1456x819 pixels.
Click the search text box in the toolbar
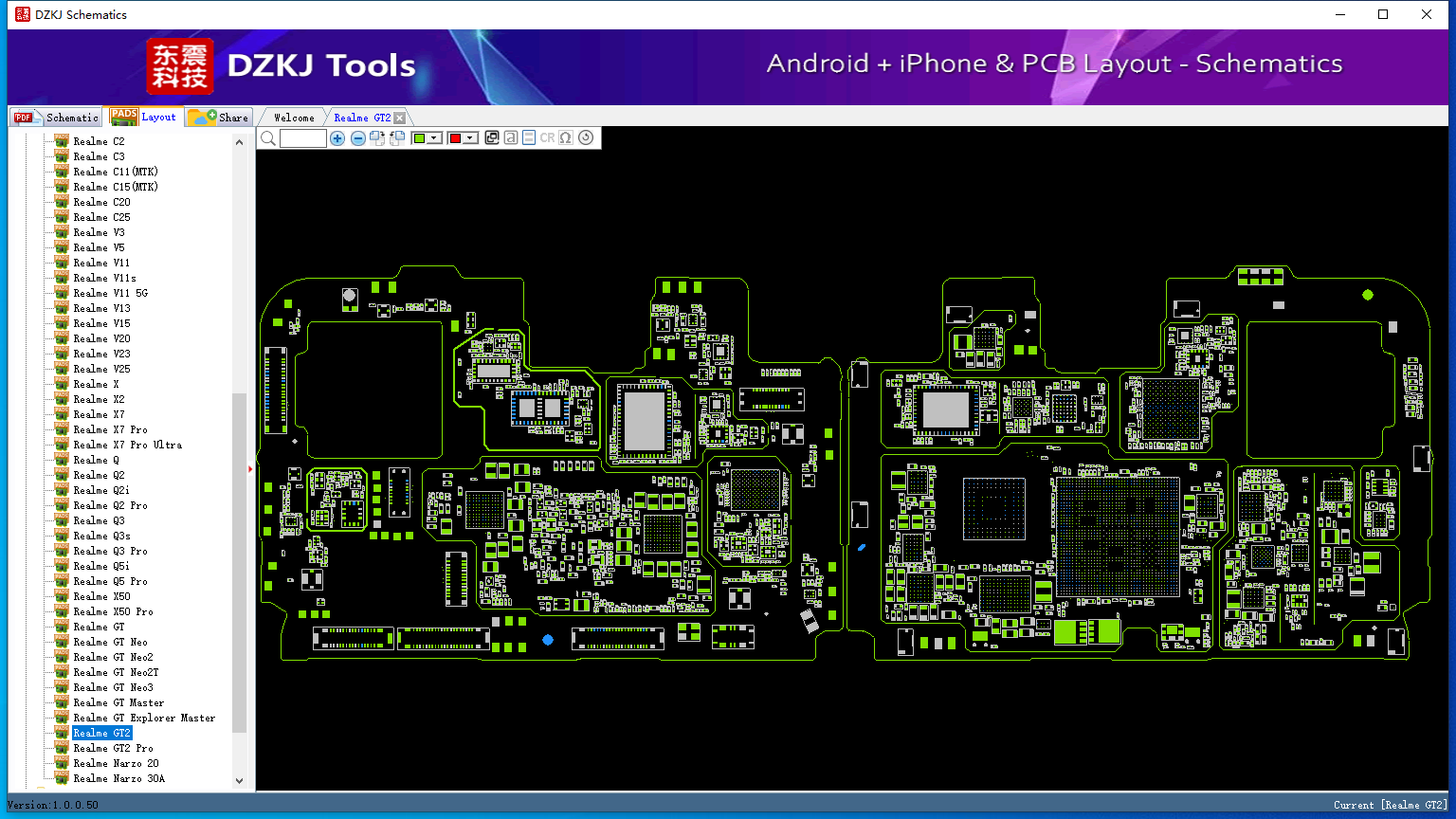[303, 138]
